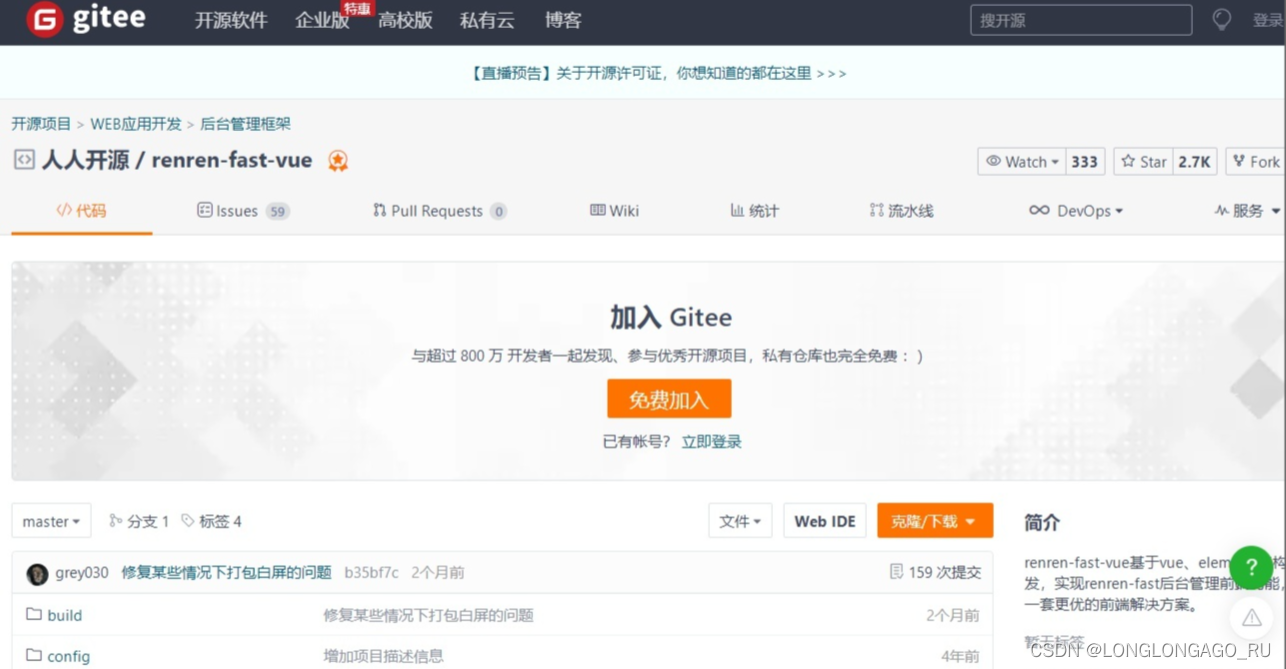Image resolution: width=1286 pixels, height=669 pixels.
Task: Click the branch icon next to 分支 1
Action: click(x=115, y=521)
